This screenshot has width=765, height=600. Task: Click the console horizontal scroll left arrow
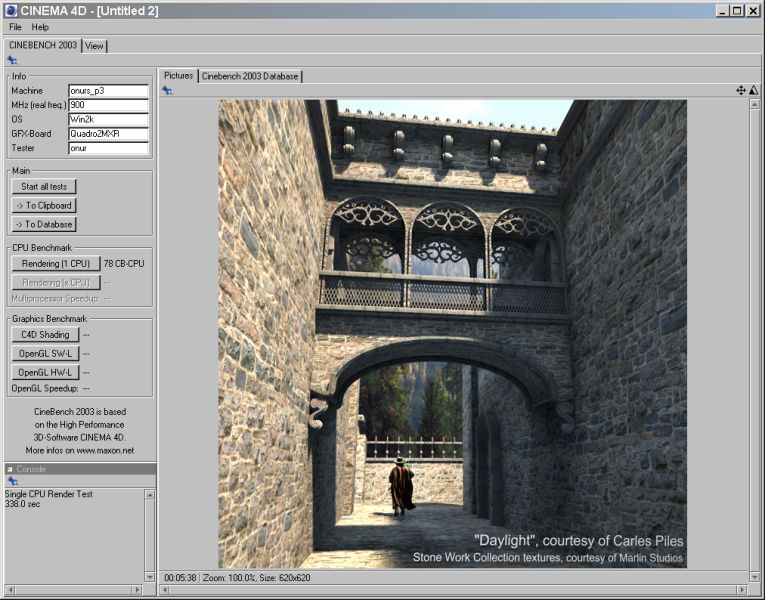[x=10, y=590]
